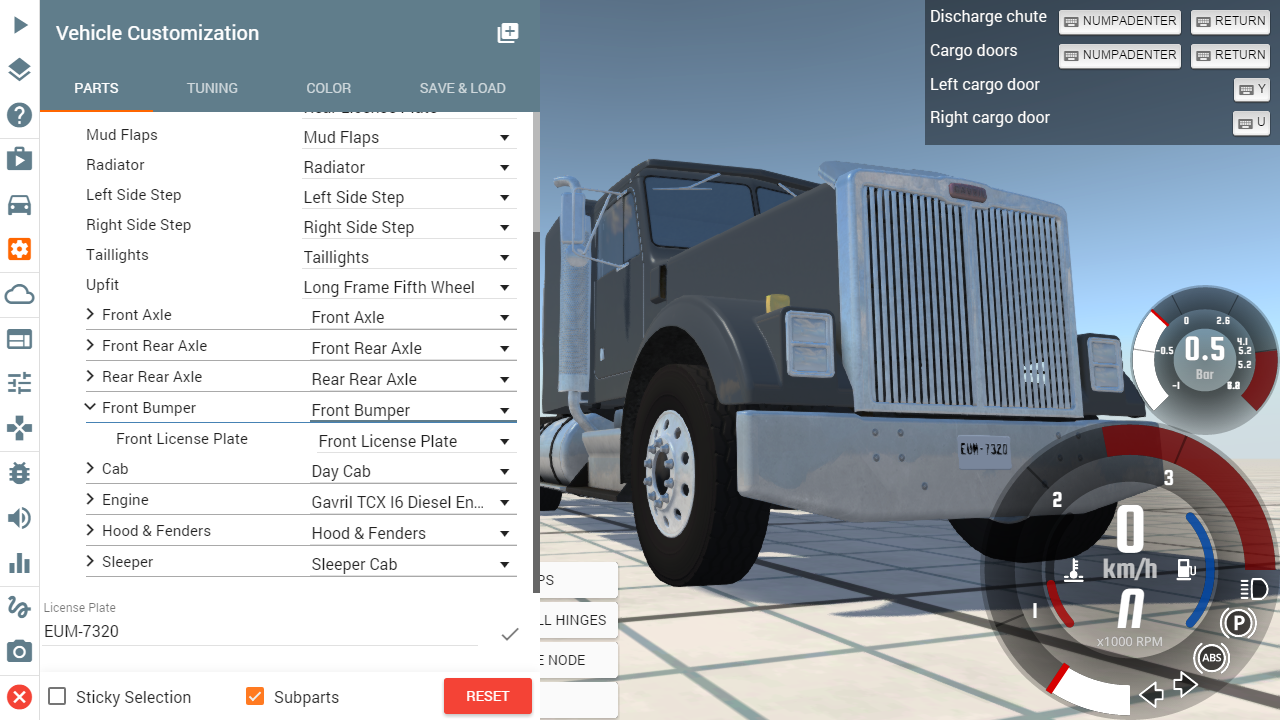Open the Front License Plate dropdown

coord(417,441)
